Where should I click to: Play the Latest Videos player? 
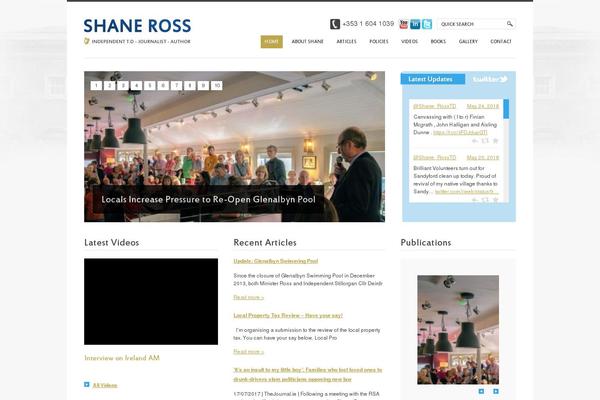151,302
